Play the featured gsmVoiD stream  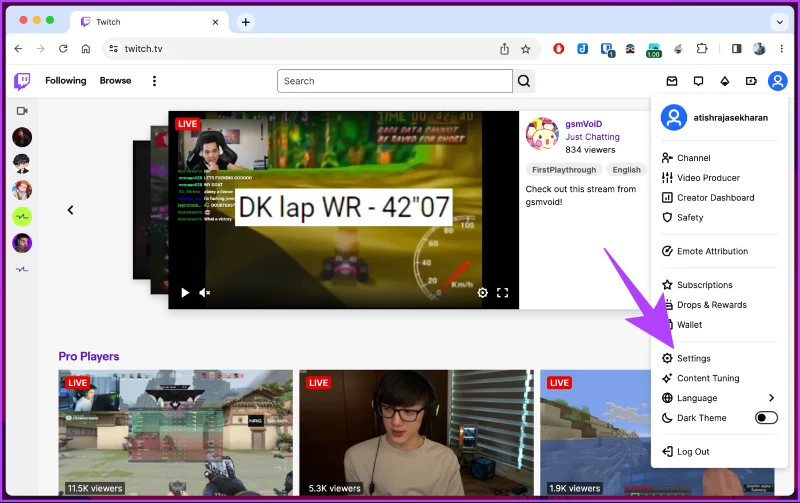[x=185, y=293]
